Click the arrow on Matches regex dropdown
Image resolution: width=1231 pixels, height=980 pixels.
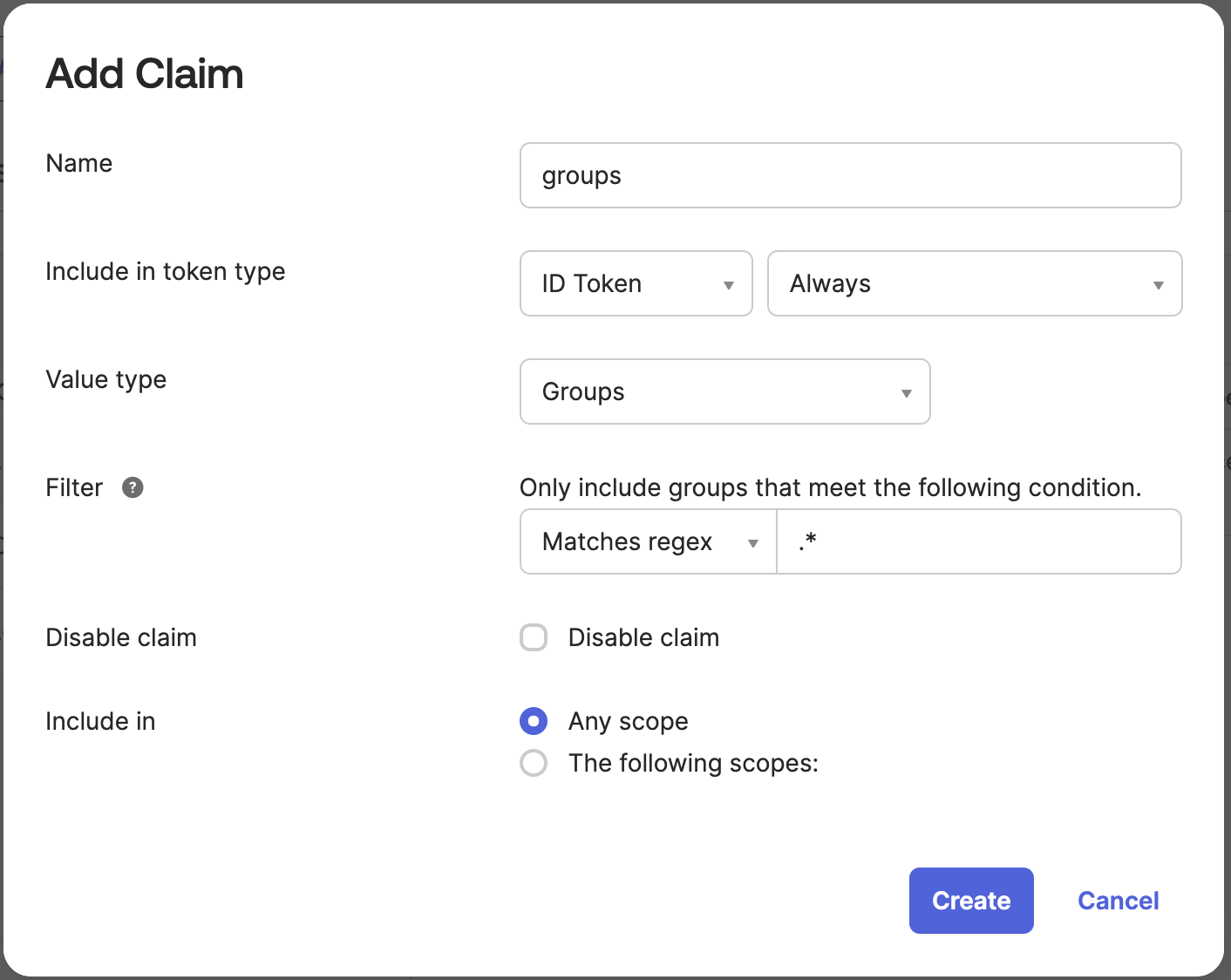[x=753, y=543]
